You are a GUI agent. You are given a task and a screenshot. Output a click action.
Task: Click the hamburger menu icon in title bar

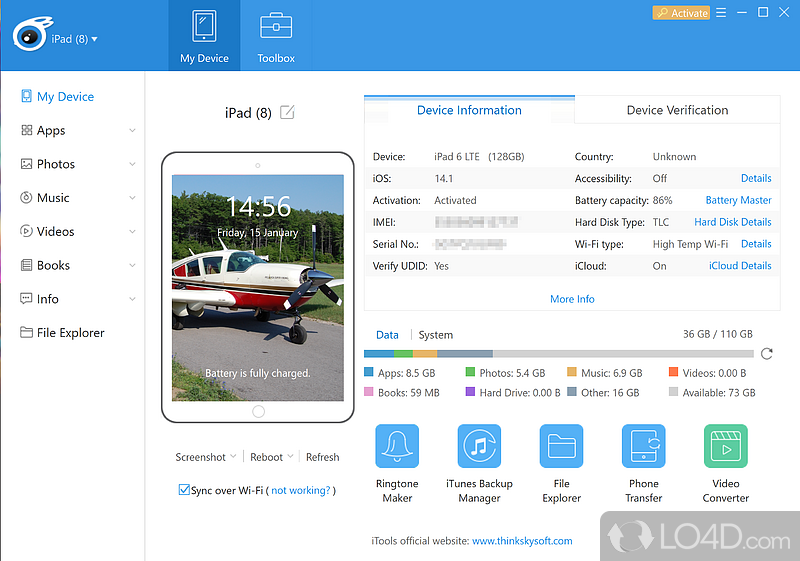[x=721, y=13]
